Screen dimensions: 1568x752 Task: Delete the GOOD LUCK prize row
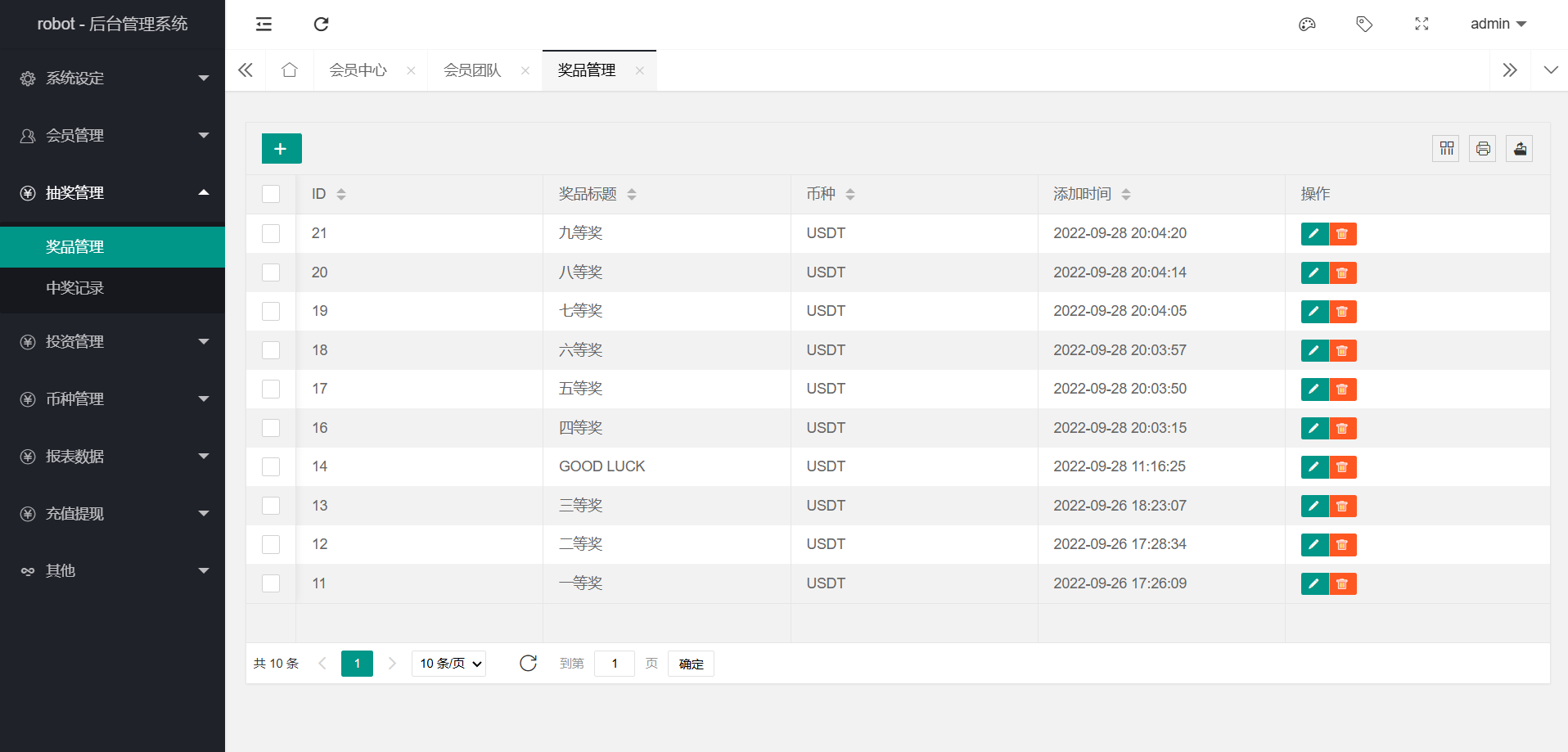pyautogui.click(x=1342, y=467)
